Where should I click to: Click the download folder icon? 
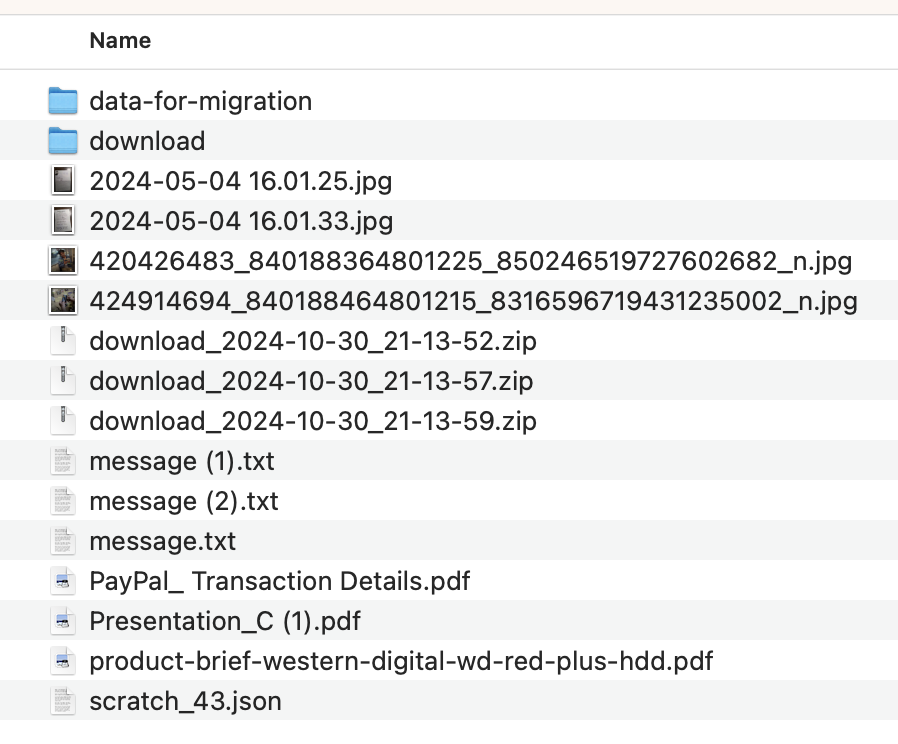point(63,141)
